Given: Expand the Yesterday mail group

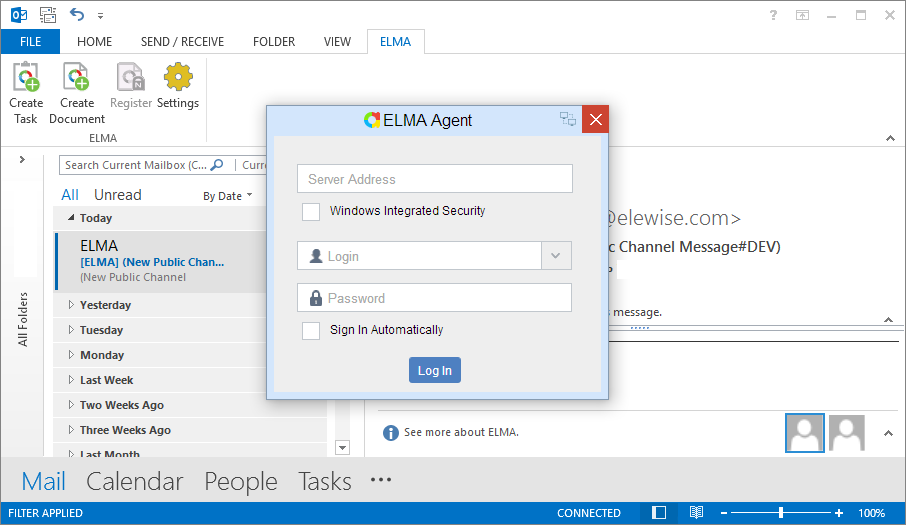Looking at the screenshot, I should pyautogui.click(x=71, y=305).
